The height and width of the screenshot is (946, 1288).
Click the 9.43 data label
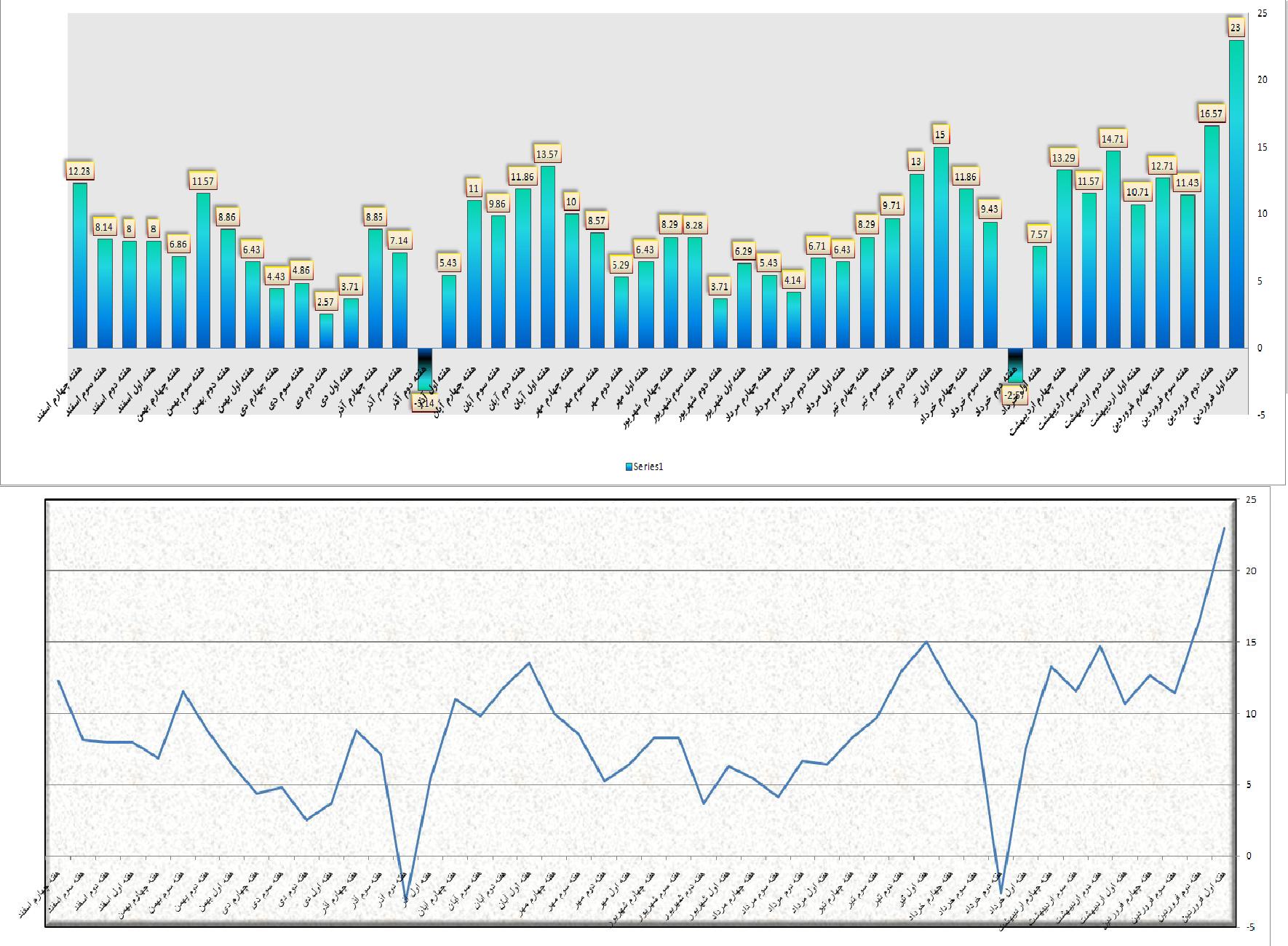(990, 210)
